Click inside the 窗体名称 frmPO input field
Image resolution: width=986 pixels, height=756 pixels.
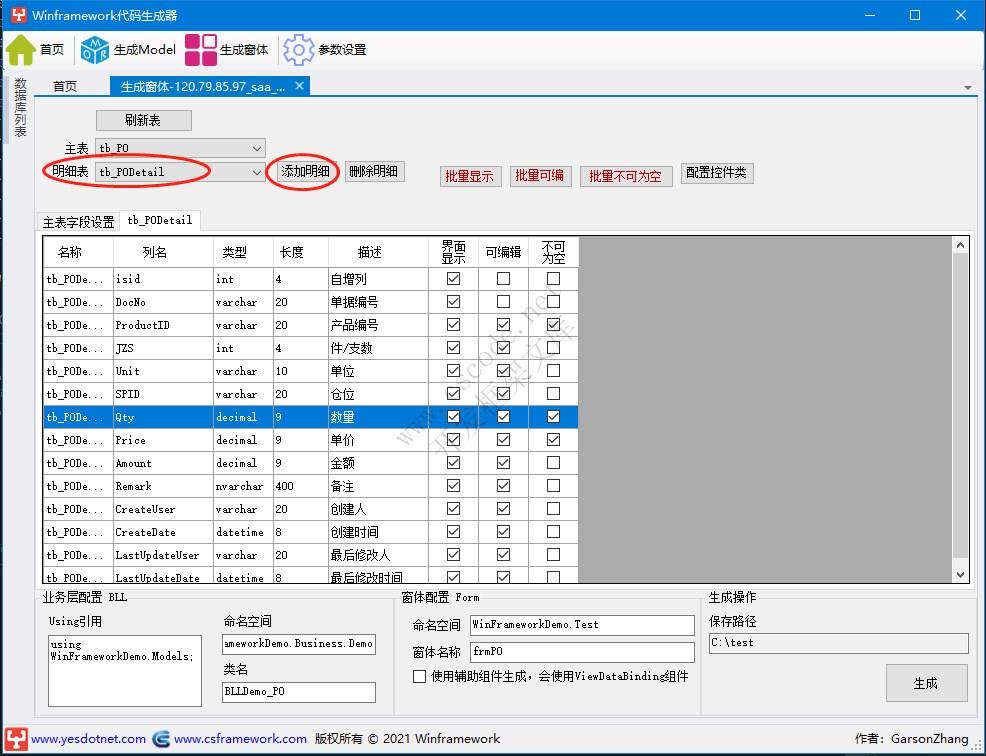click(x=580, y=652)
